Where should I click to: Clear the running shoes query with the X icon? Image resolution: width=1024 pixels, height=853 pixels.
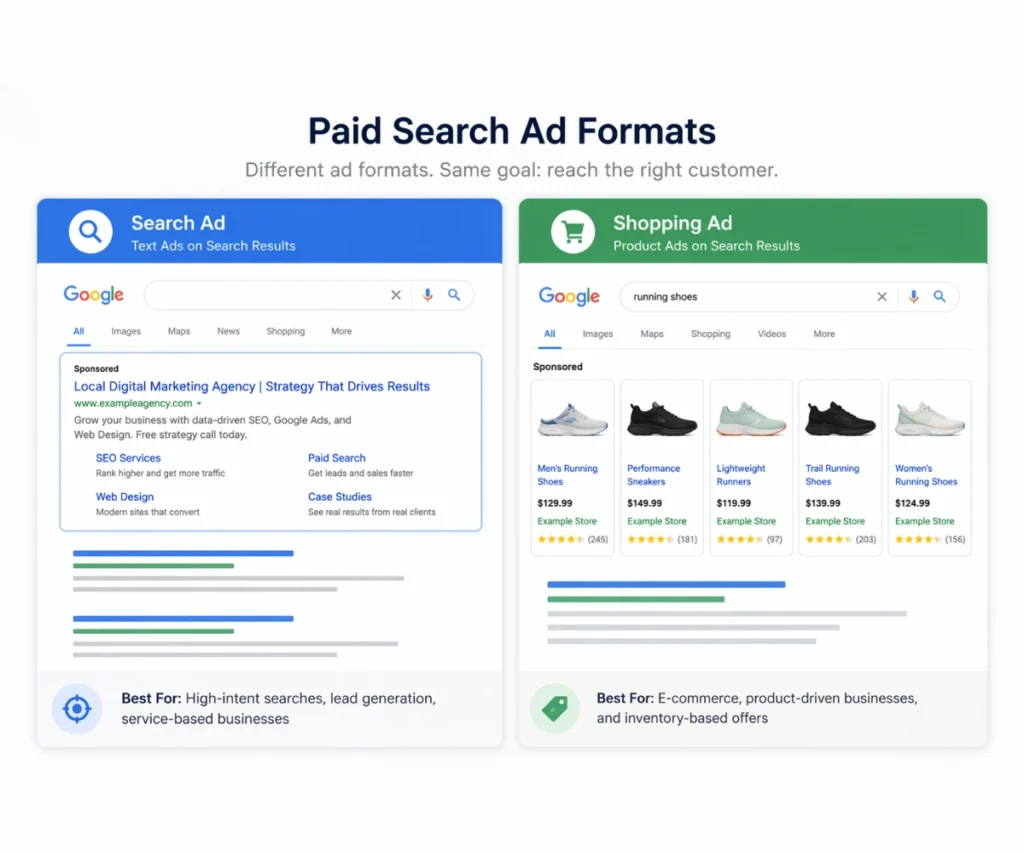(882, 296)
